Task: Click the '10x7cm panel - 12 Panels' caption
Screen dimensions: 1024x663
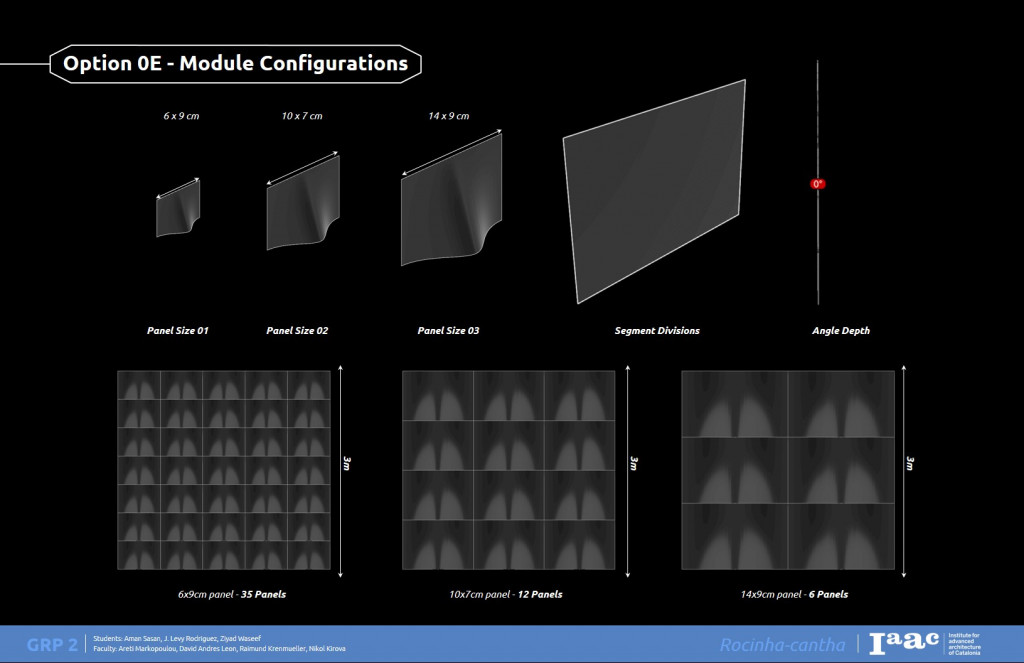Action: click(x=505, y=594)
